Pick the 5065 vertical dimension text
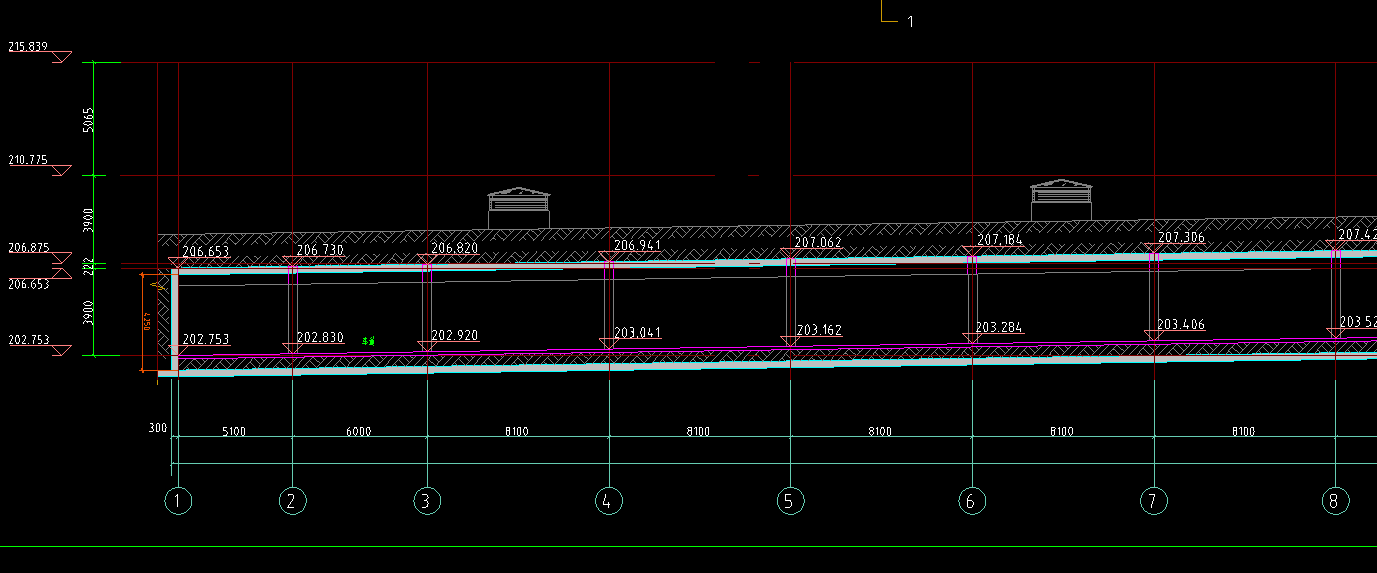Viewport: 1377px width, 573px height. point(88,120)
